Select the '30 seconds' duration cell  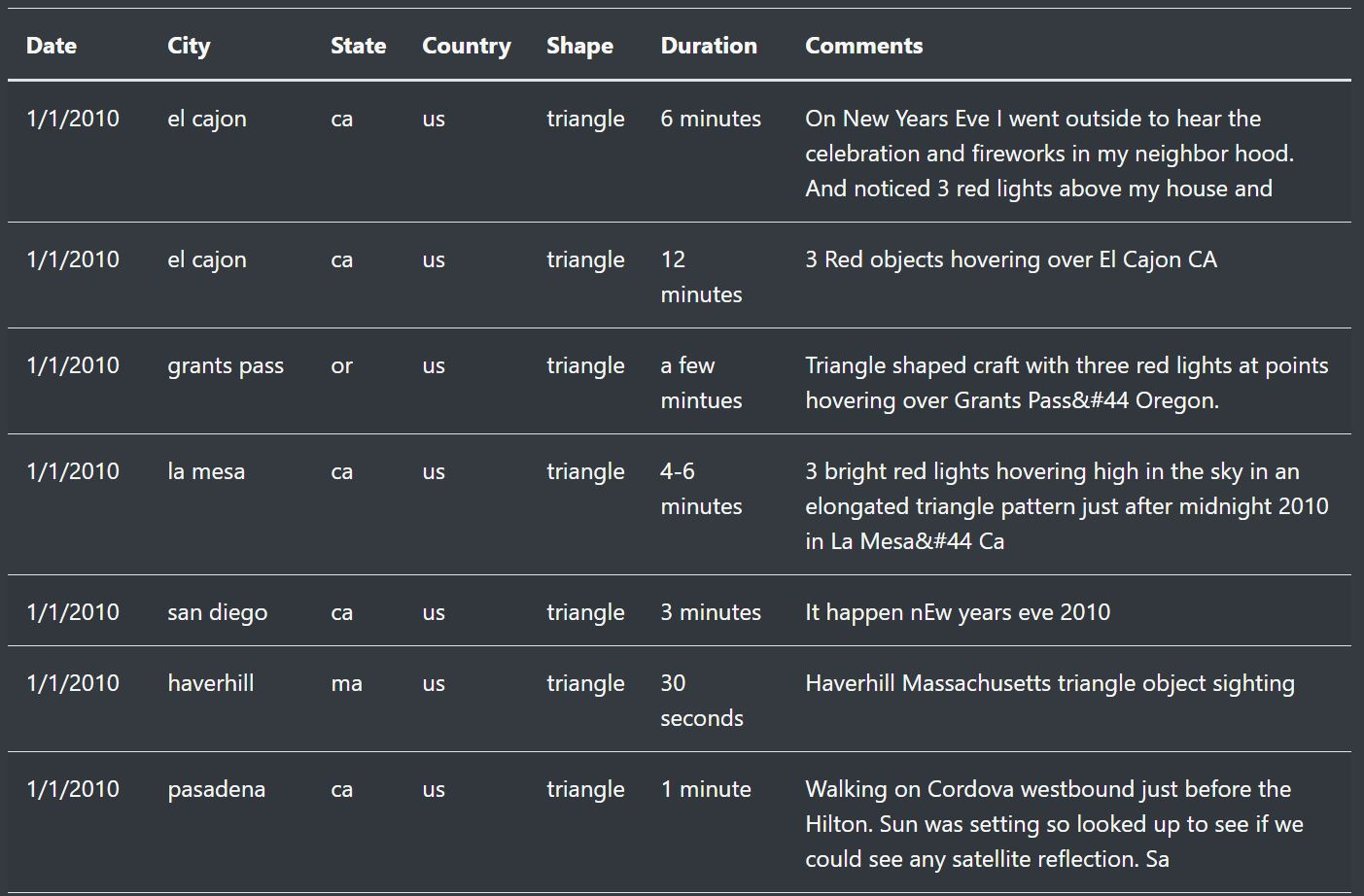tap(701, 701)
